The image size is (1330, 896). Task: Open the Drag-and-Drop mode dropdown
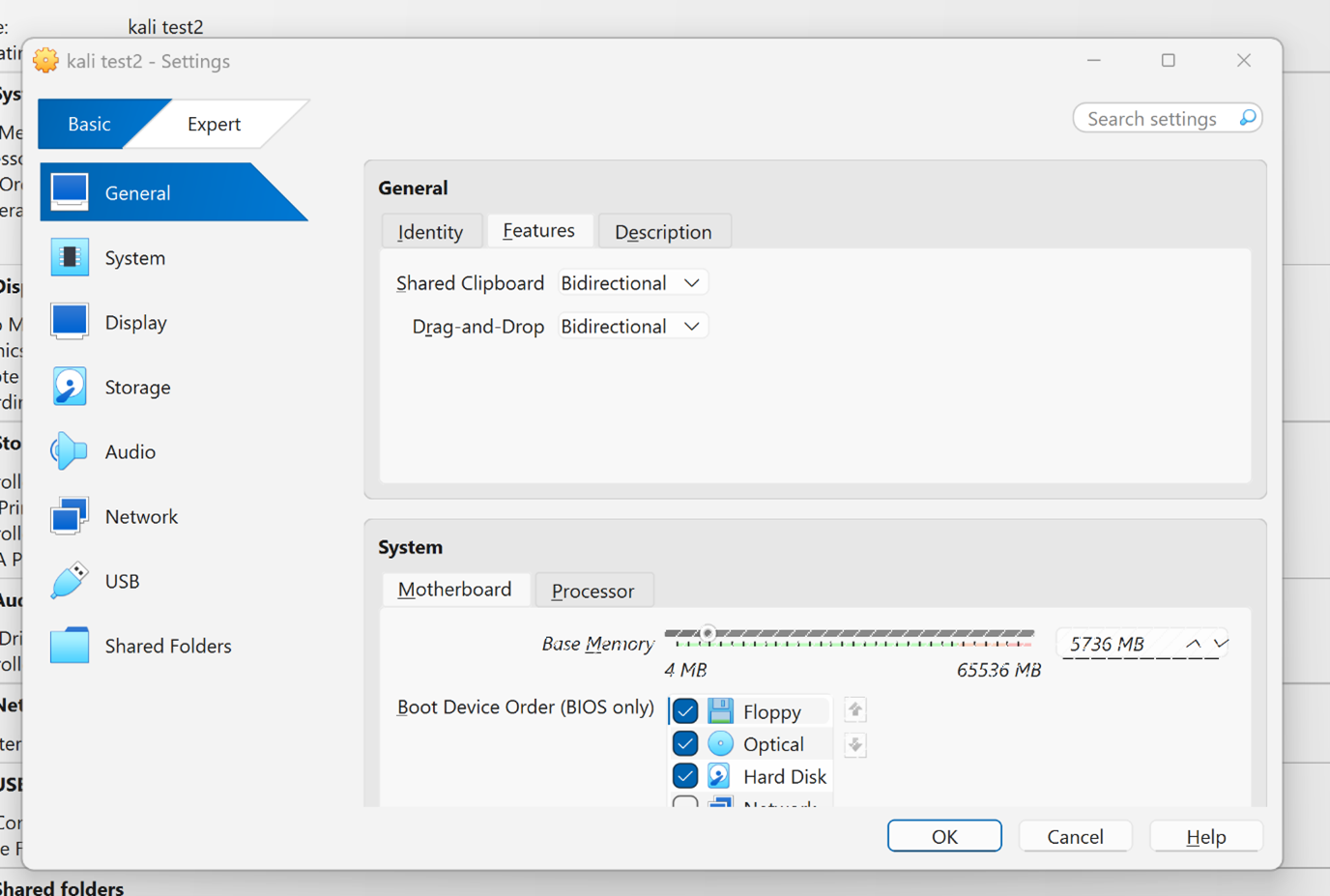pos(632,327)
